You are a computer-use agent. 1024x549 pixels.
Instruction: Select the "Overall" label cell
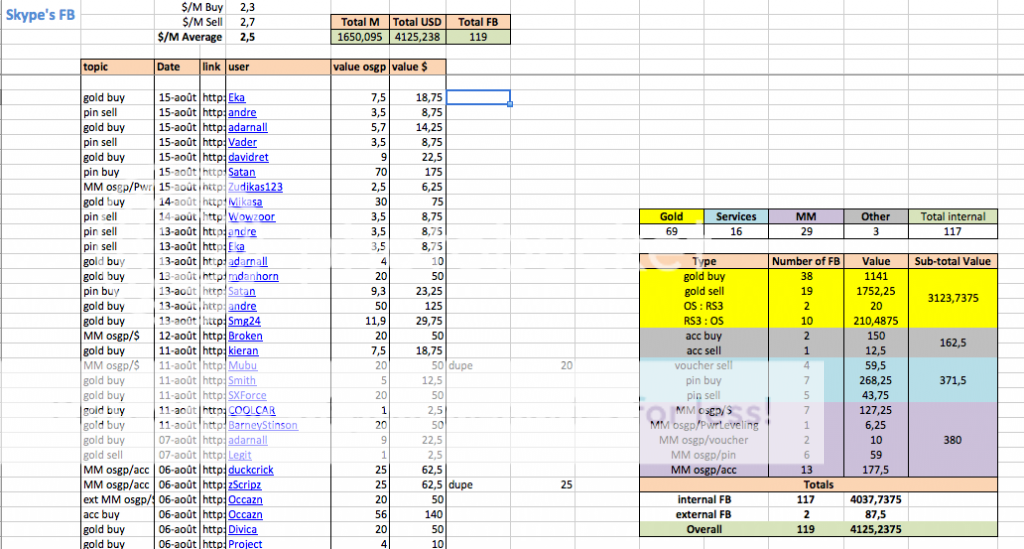point(704,529)
